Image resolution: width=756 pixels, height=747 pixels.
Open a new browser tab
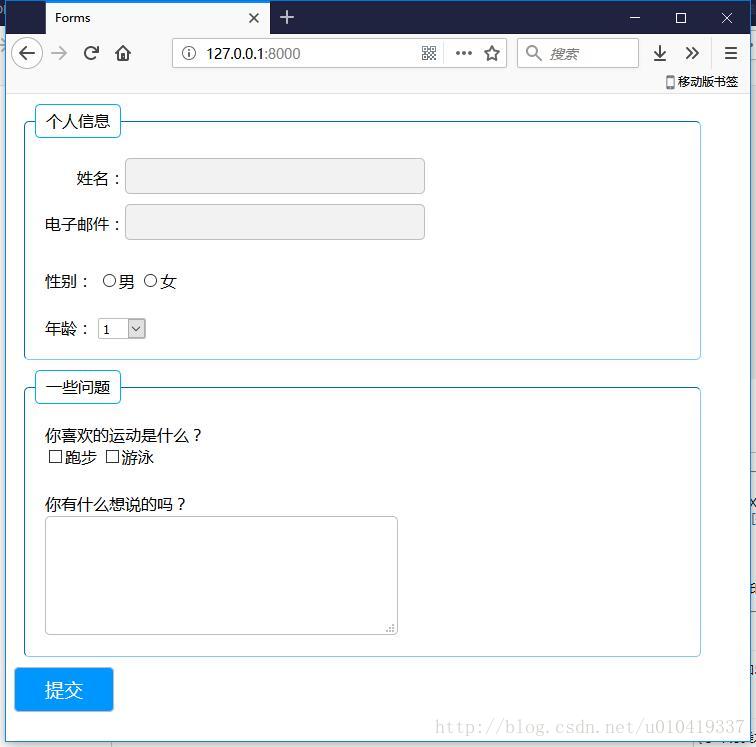(x=287, y=17)
